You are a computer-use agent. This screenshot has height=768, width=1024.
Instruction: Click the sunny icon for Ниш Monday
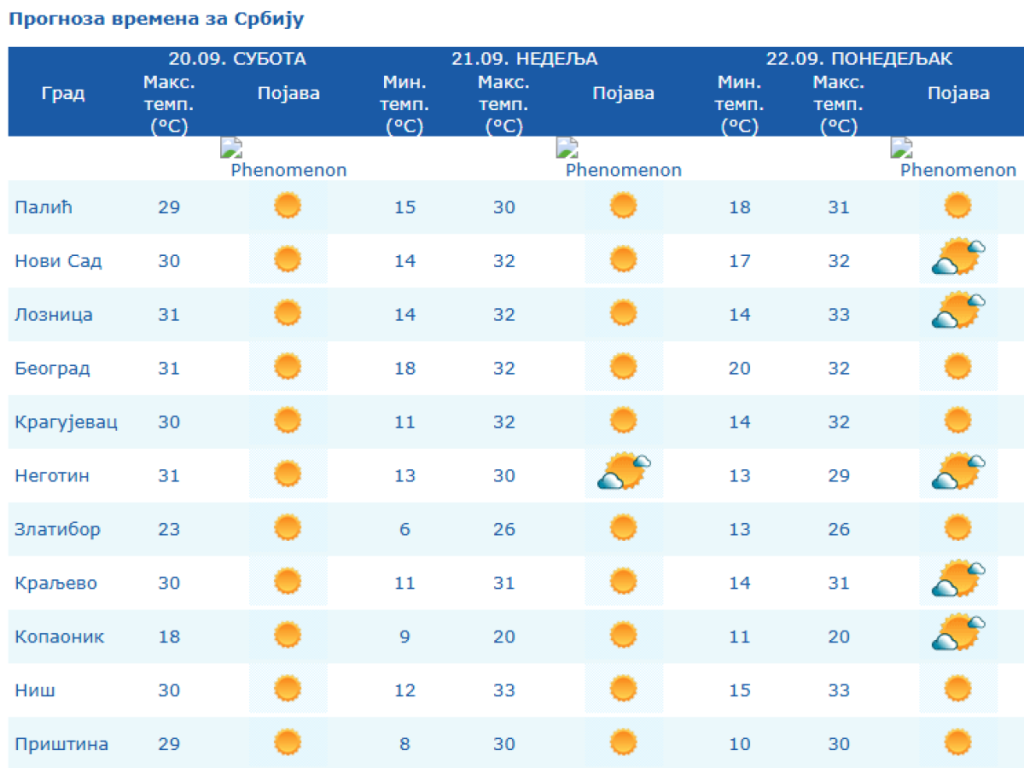click(x=958, y=689)
